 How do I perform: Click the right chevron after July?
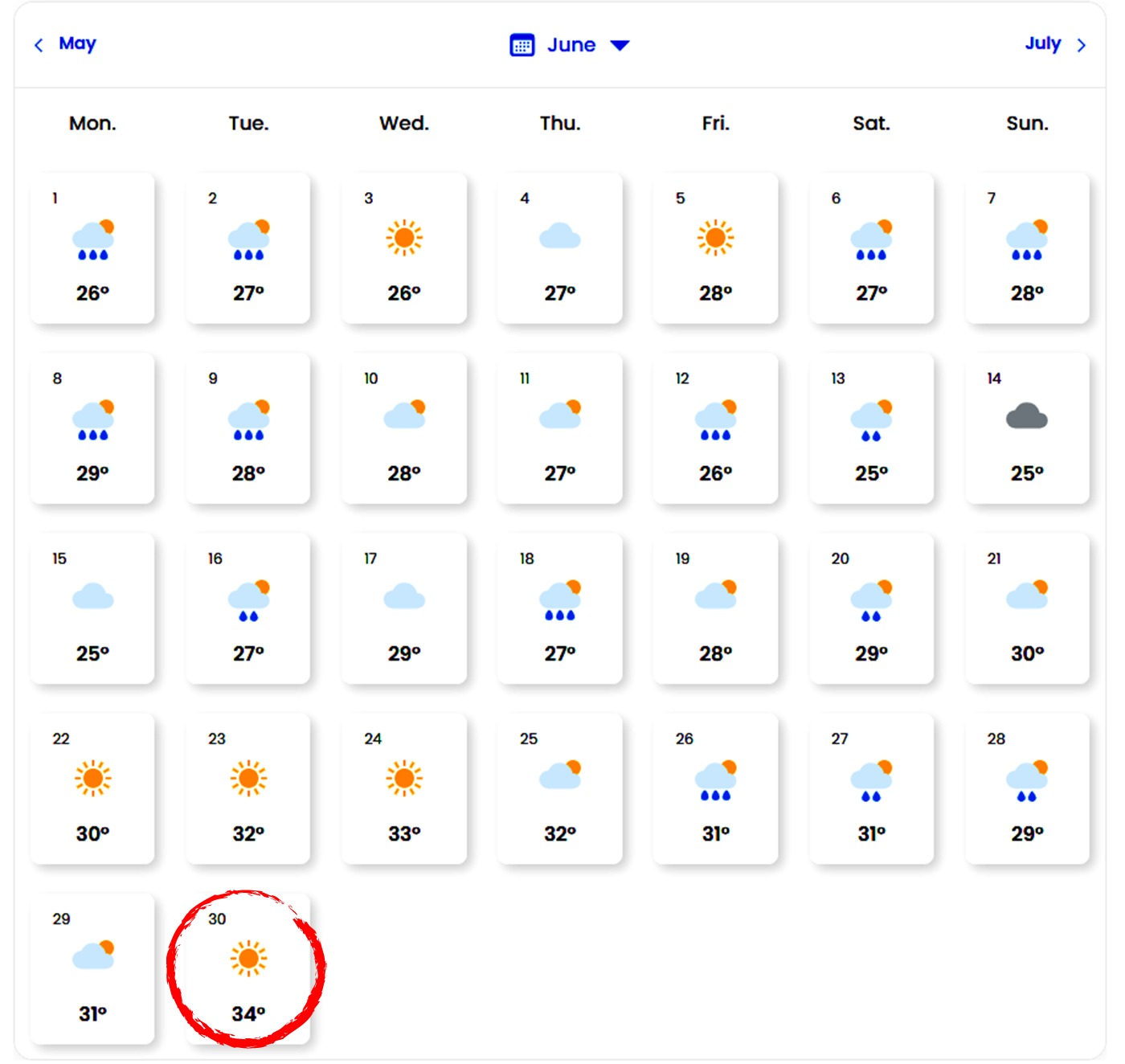pos(1081,45)
